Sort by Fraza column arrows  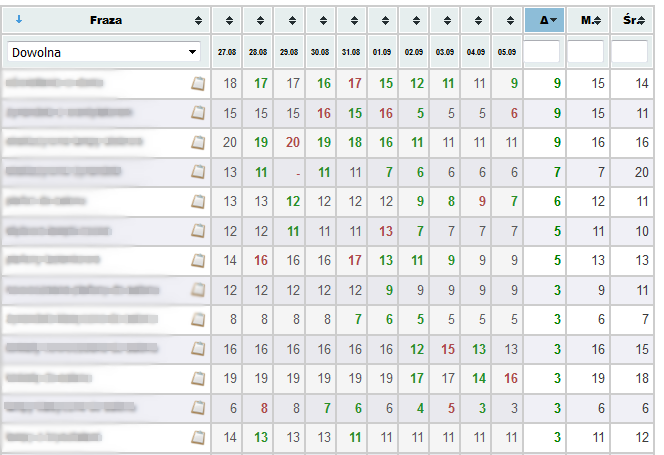tap(198, 20)
